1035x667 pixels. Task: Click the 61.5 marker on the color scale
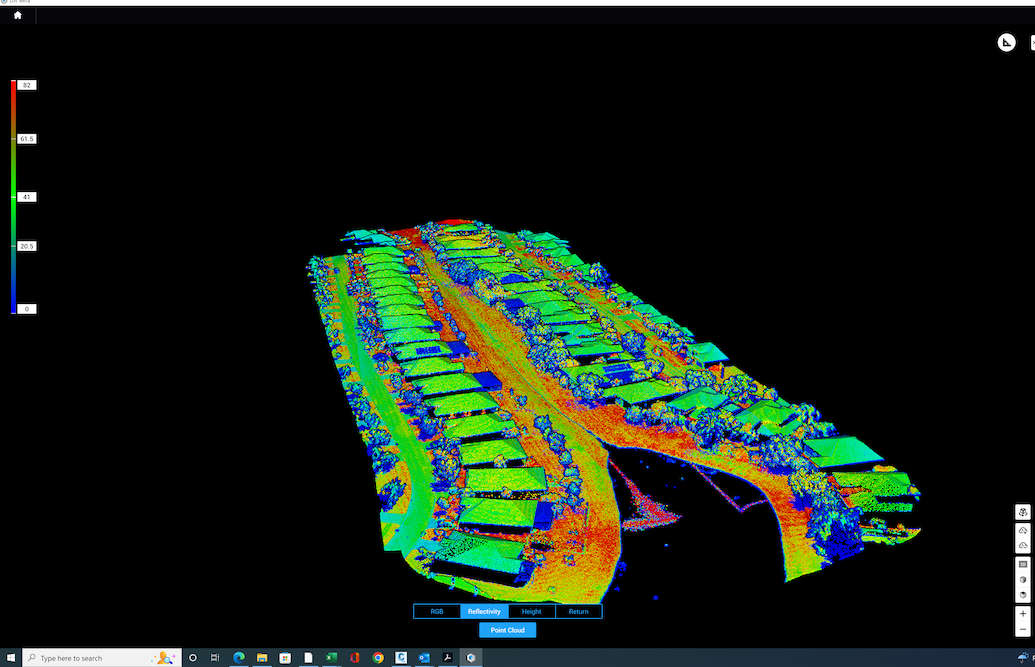[x=27, y=139]
